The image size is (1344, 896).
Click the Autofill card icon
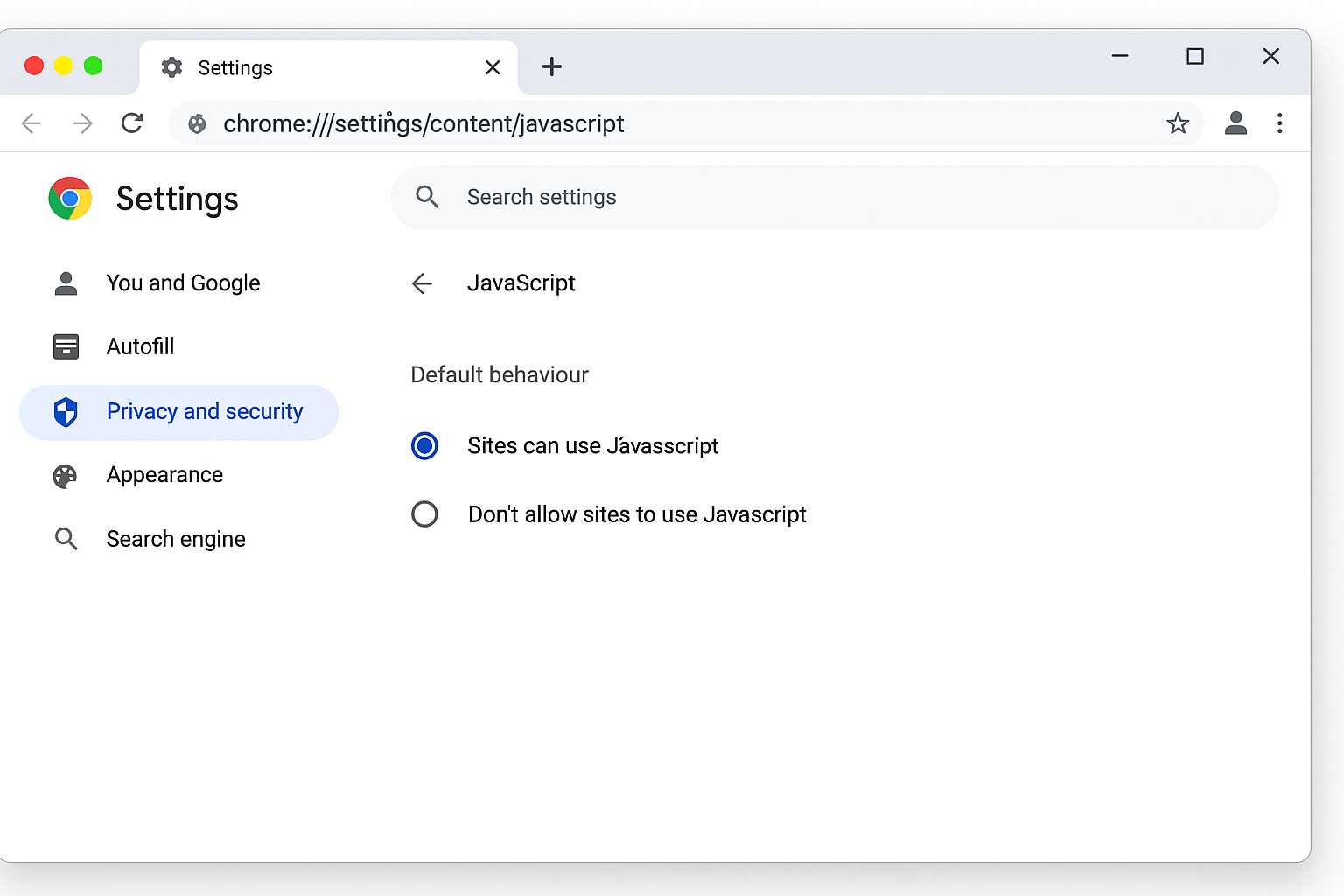click(66, 346)
